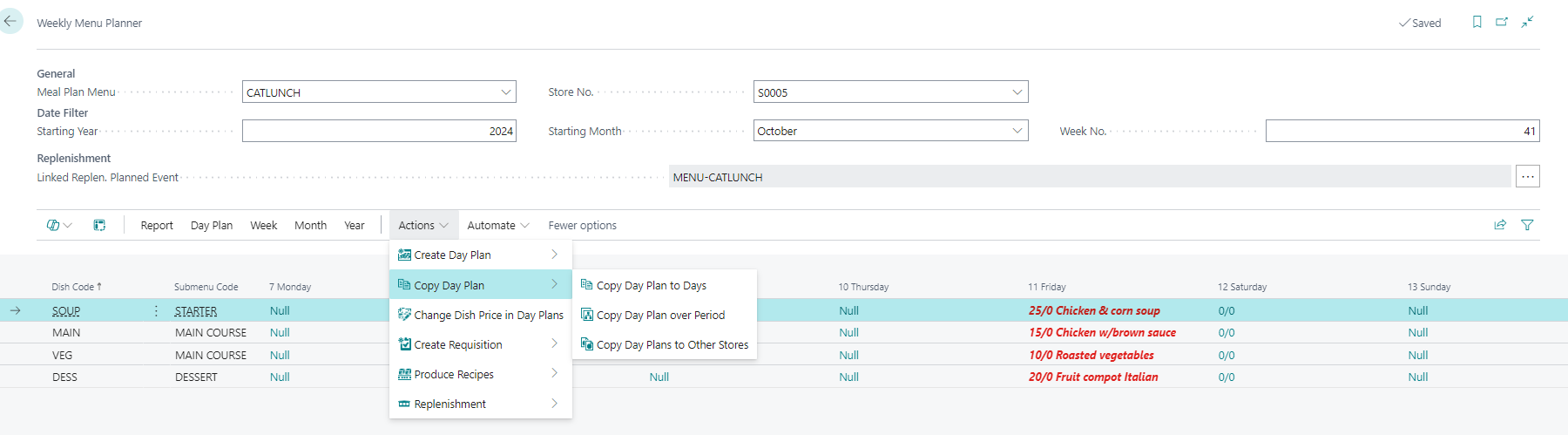The image size is (1568, 435).
Task: Click the share icon above the grid
Action: 1500,225
